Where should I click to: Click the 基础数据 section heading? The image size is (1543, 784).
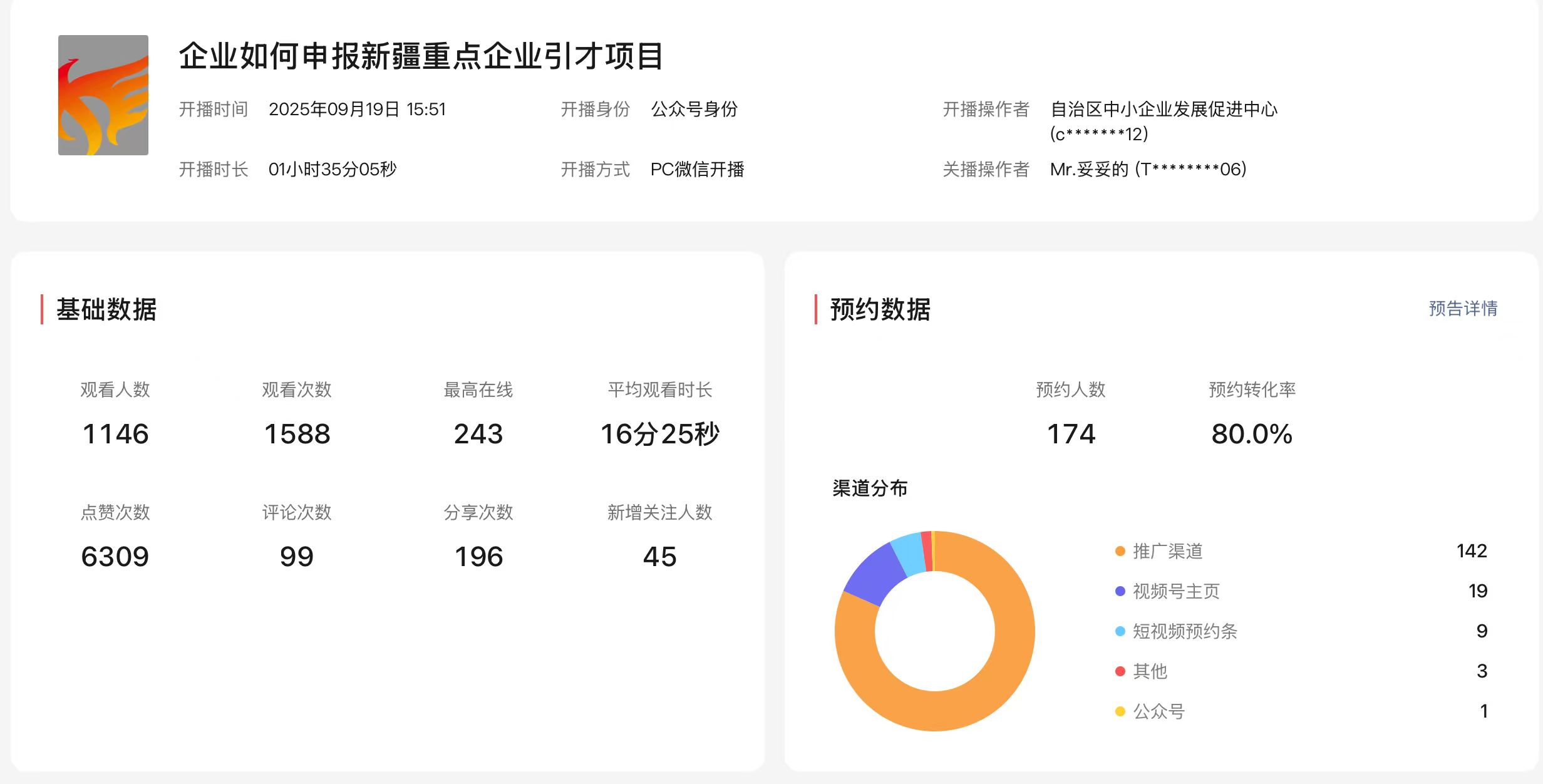click(106, 309)
